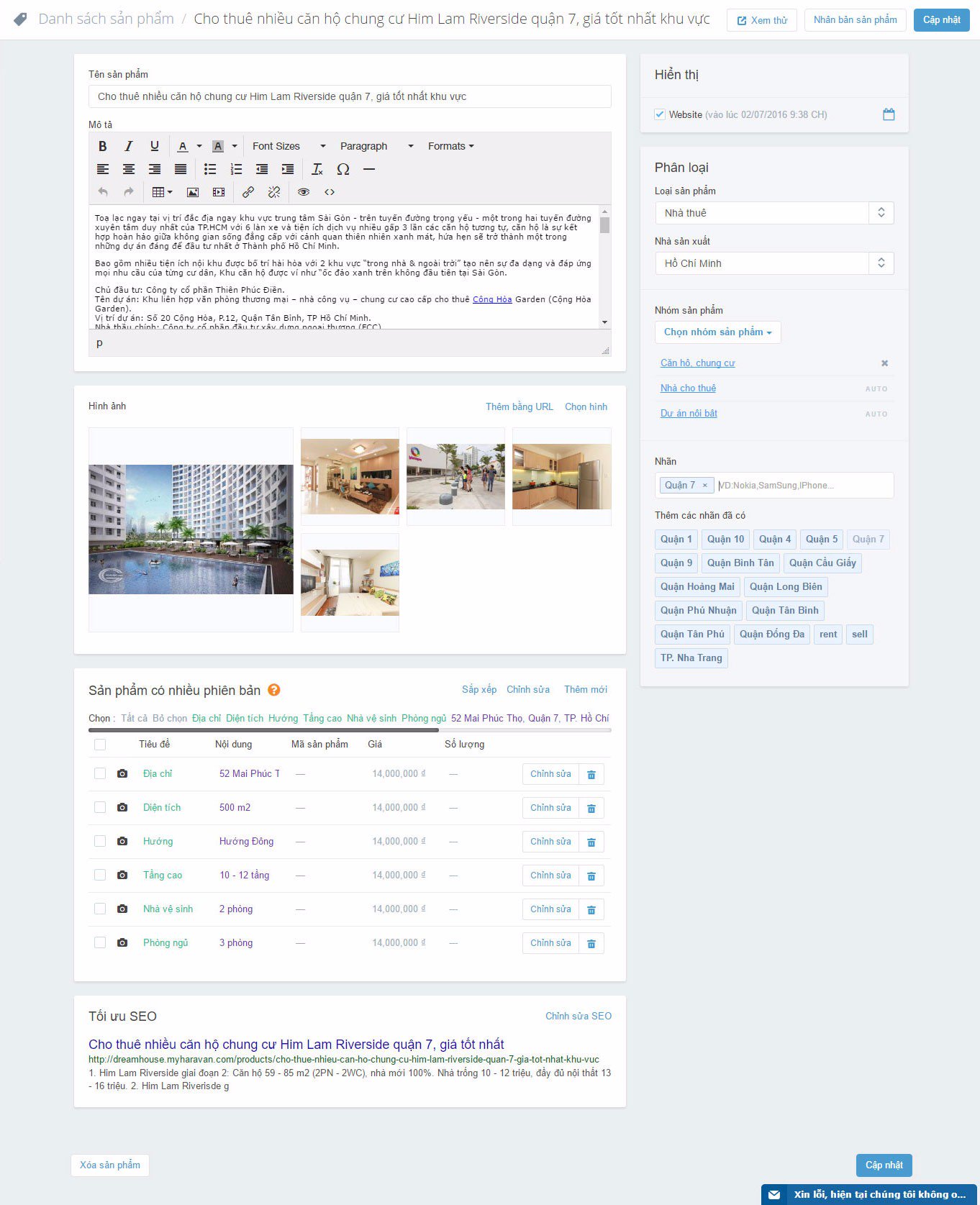Increase indent in editor
Screen dimensions: 980x1205
[x=288, y=169]
